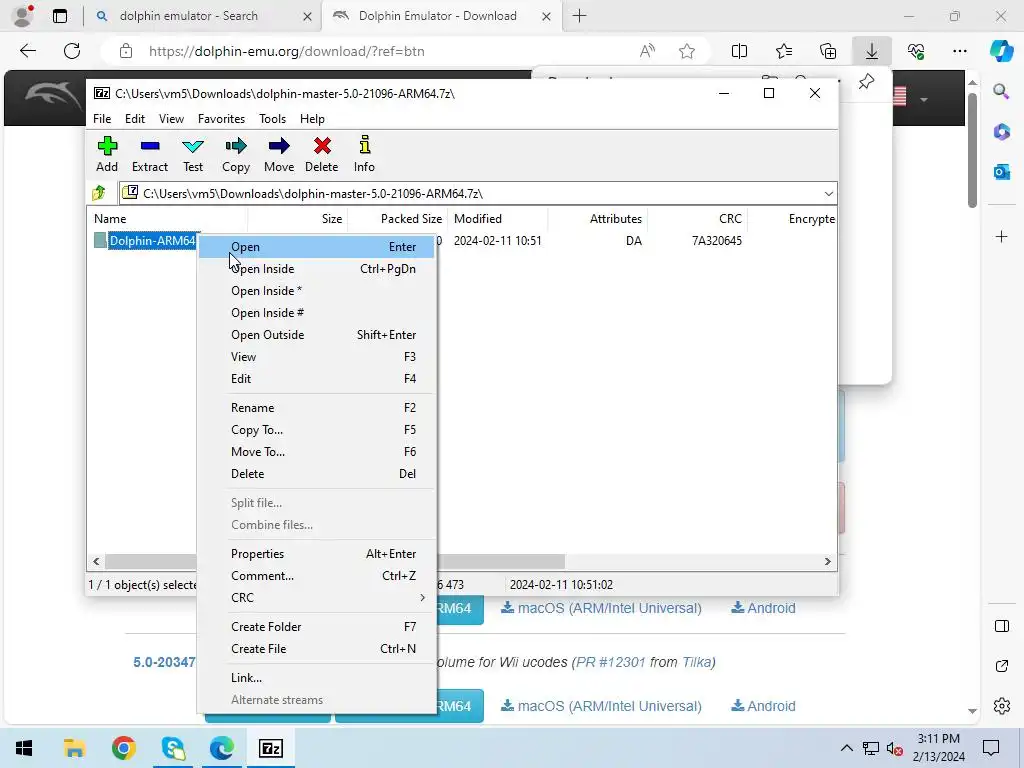Open File Explorer from taskbar
Image resolution: width=1024 pixels, height=768 pixels.
coord(74,748)
